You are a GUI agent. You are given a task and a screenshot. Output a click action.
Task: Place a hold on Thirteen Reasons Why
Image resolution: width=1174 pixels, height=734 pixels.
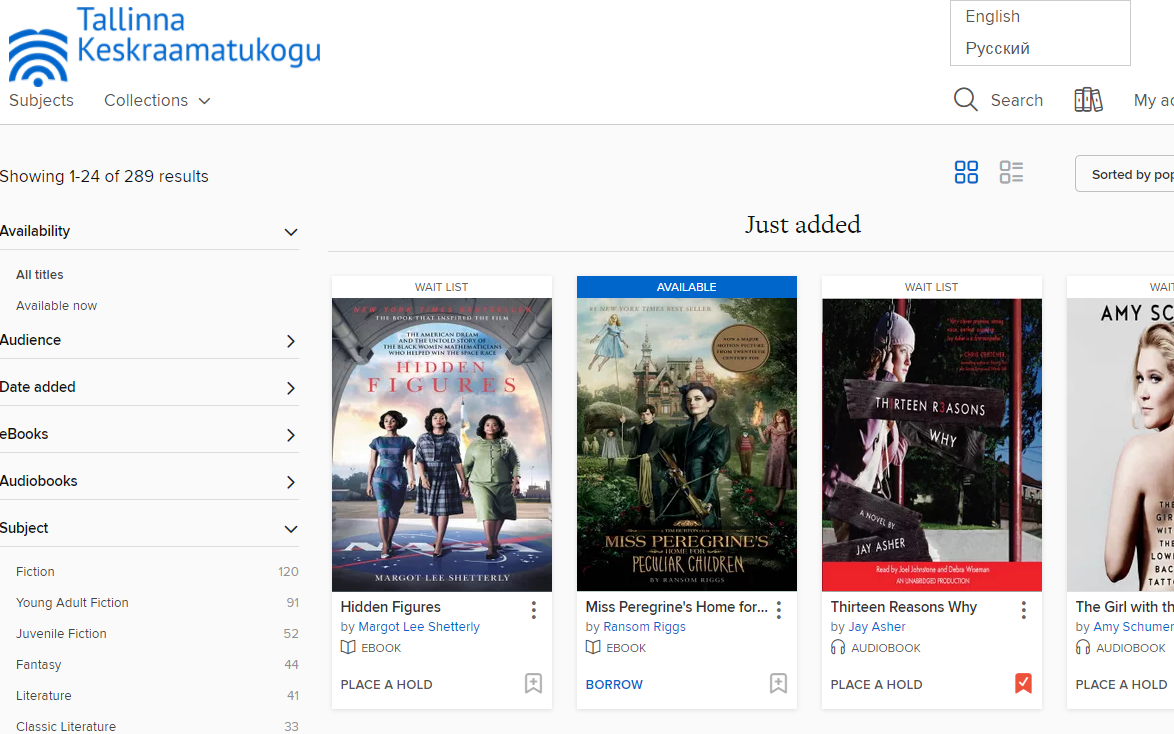pyautogui.click(x=876, y=685)
